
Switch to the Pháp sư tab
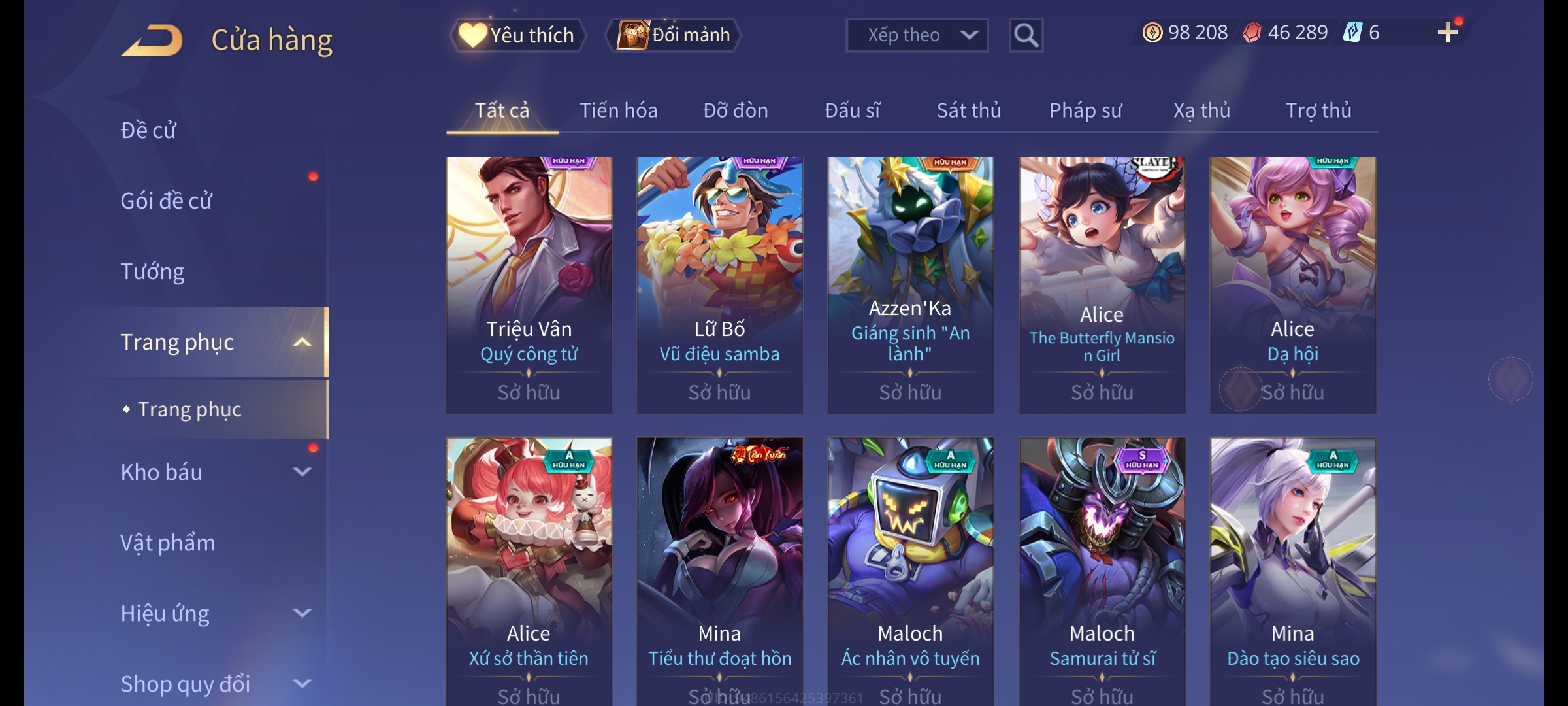[x=1085, y=110]
